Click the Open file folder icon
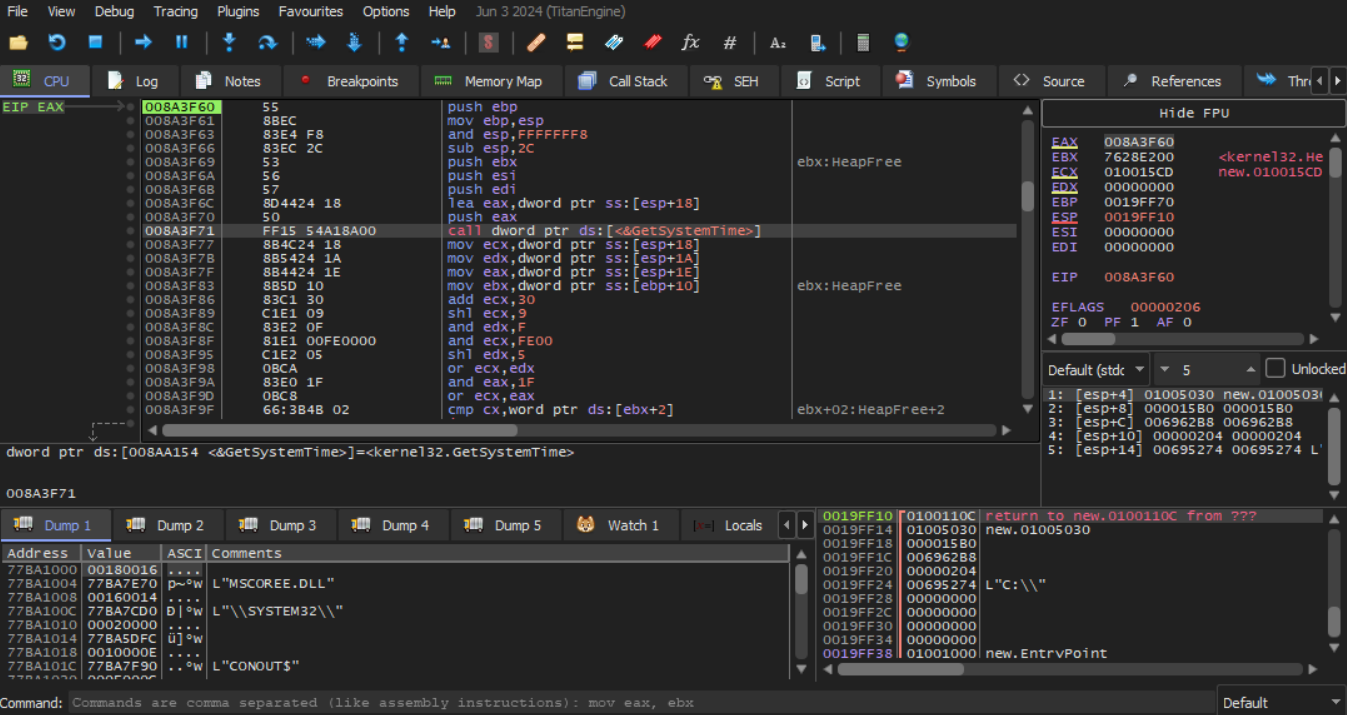Viewport: 1347px width, 715px height. point(18,42)
